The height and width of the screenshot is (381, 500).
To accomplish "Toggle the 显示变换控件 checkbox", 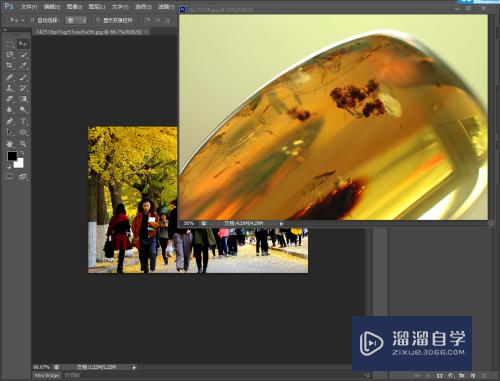I will click(98, 20).
